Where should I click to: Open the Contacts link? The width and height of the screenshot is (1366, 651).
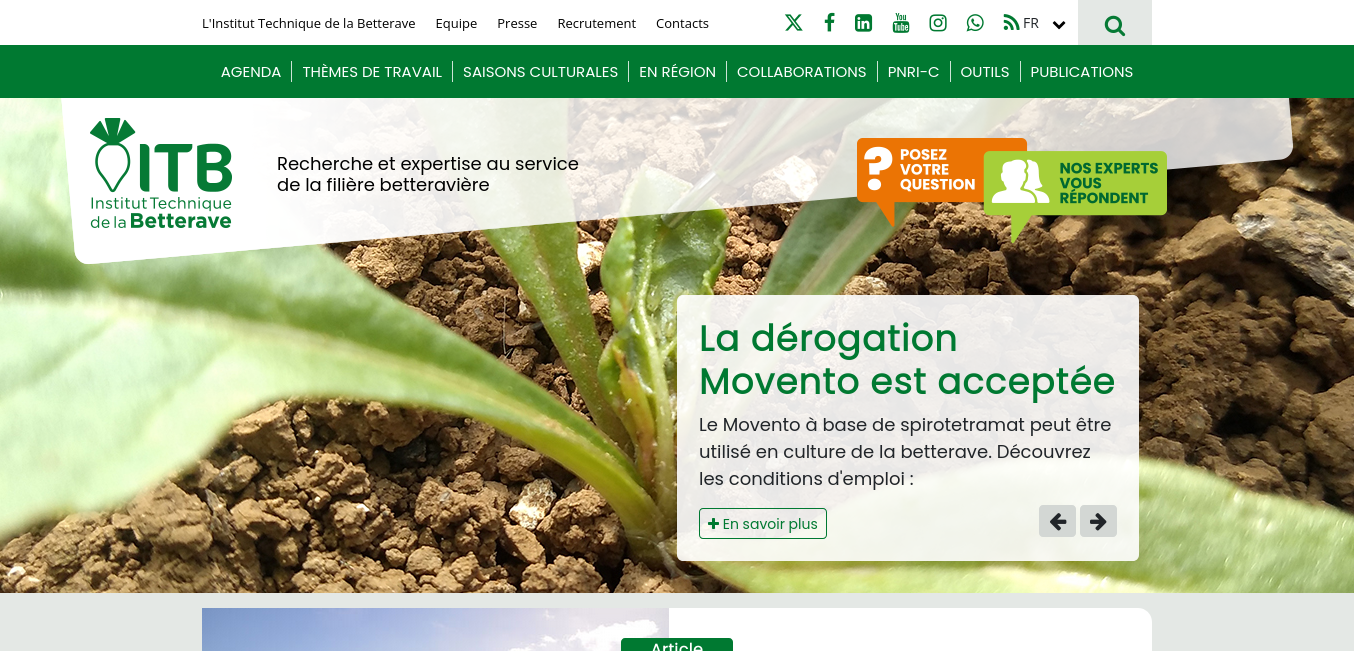tap(682, 23)
